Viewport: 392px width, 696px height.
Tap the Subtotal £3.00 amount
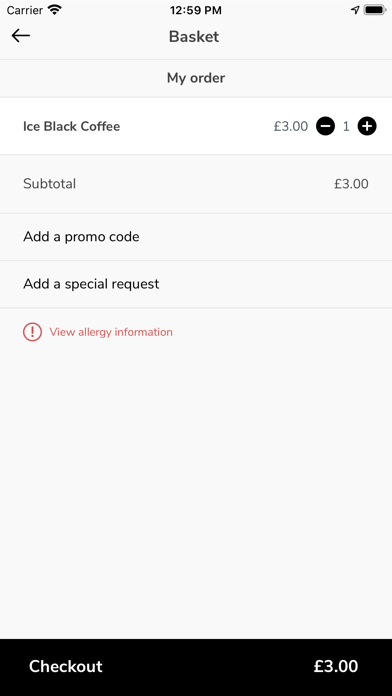pyautogui.click(x=351, y=184)
